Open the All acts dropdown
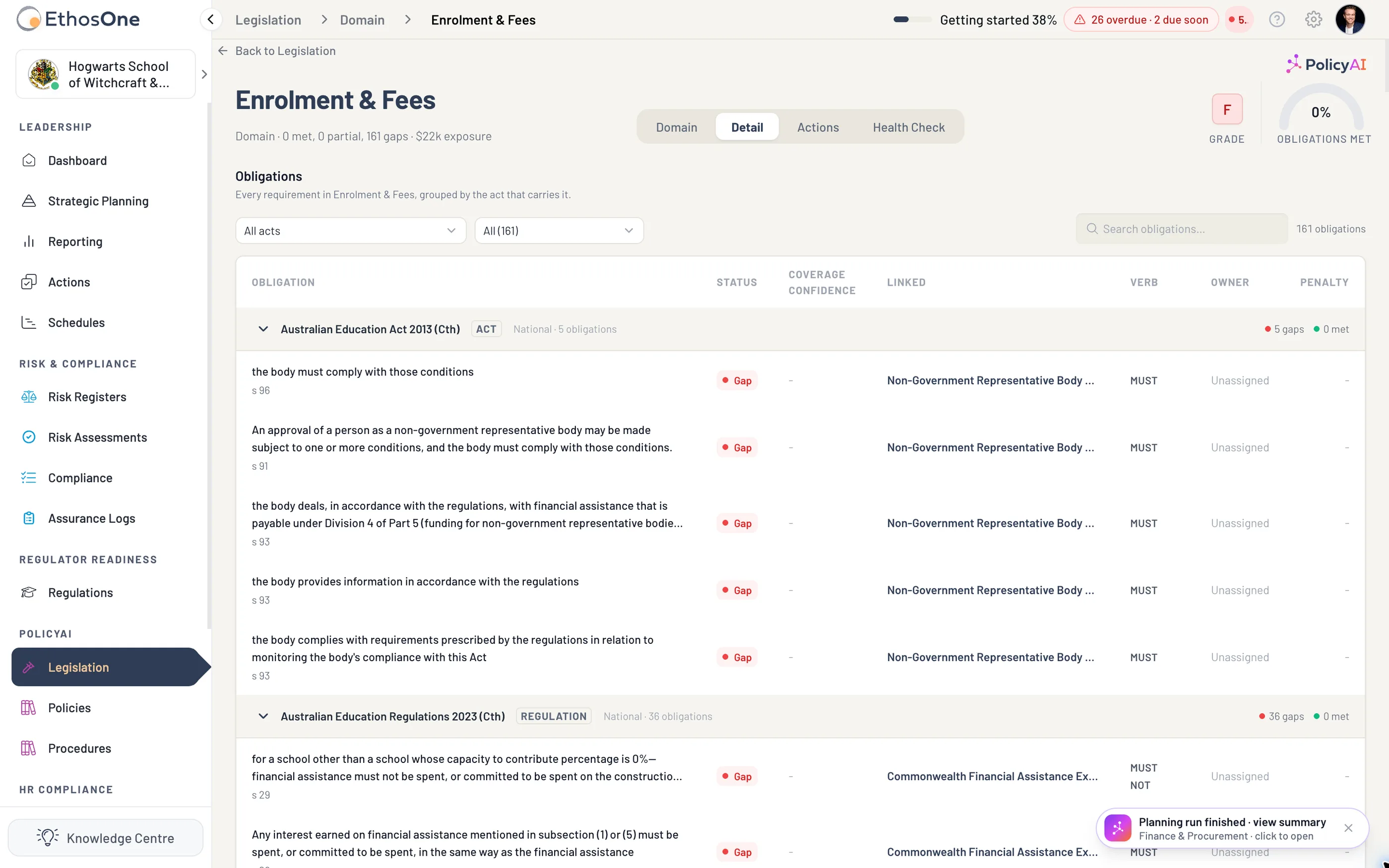Viewport: 1389px width, 868px height. [x=351, y=231]
